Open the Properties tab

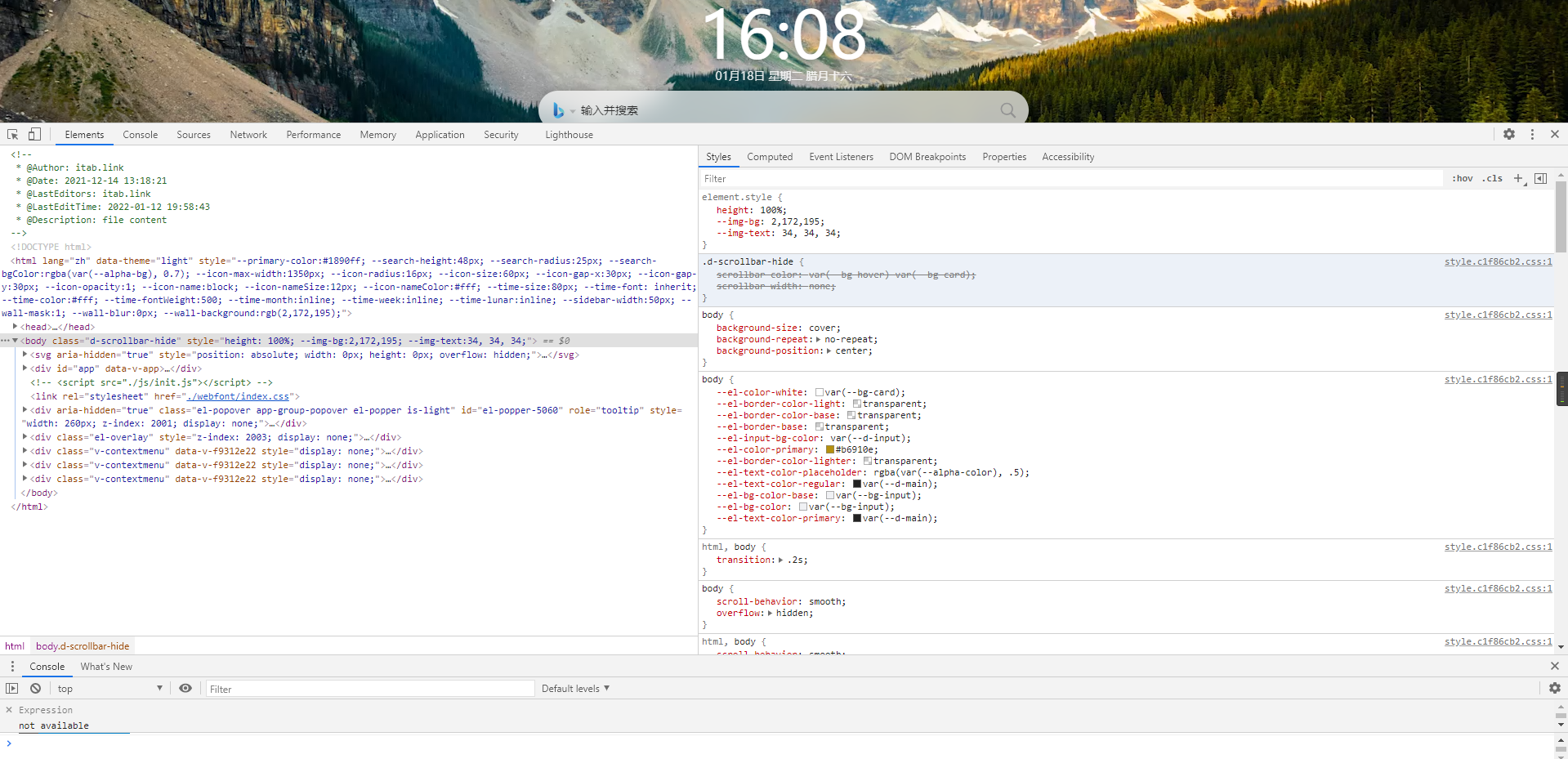(x=1004, y=157)
